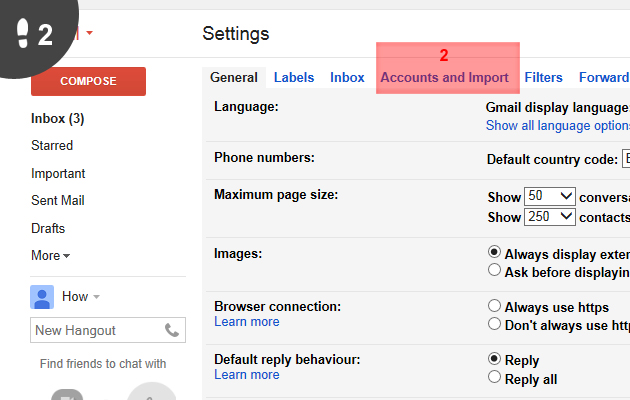This screenshot has height=400, width=630.
Task: Expand the More labels list
Action: (x=50, y=255)
